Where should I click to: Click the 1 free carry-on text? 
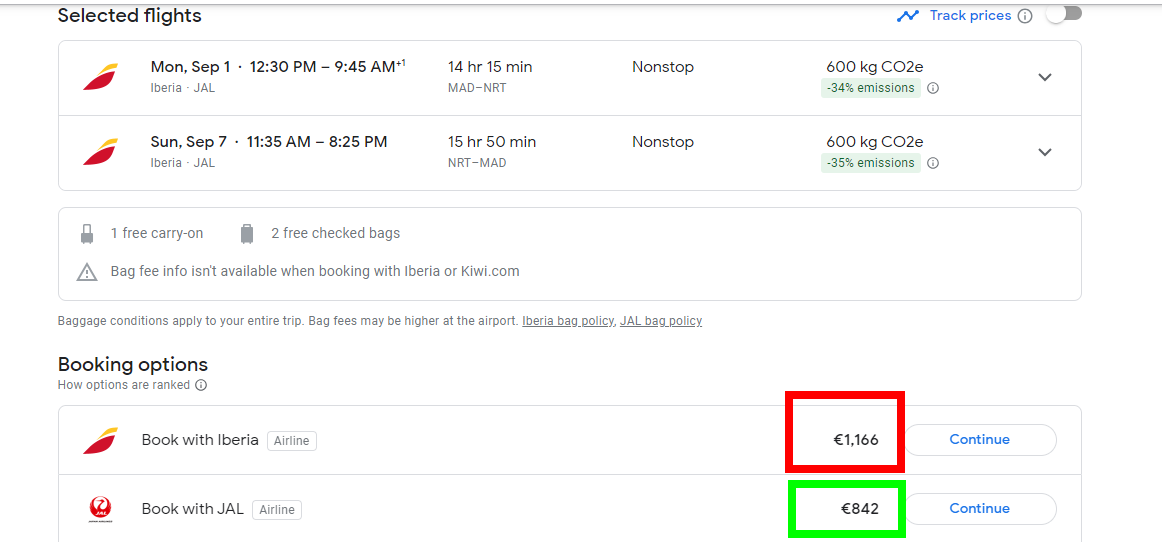[x=157, y=234]
